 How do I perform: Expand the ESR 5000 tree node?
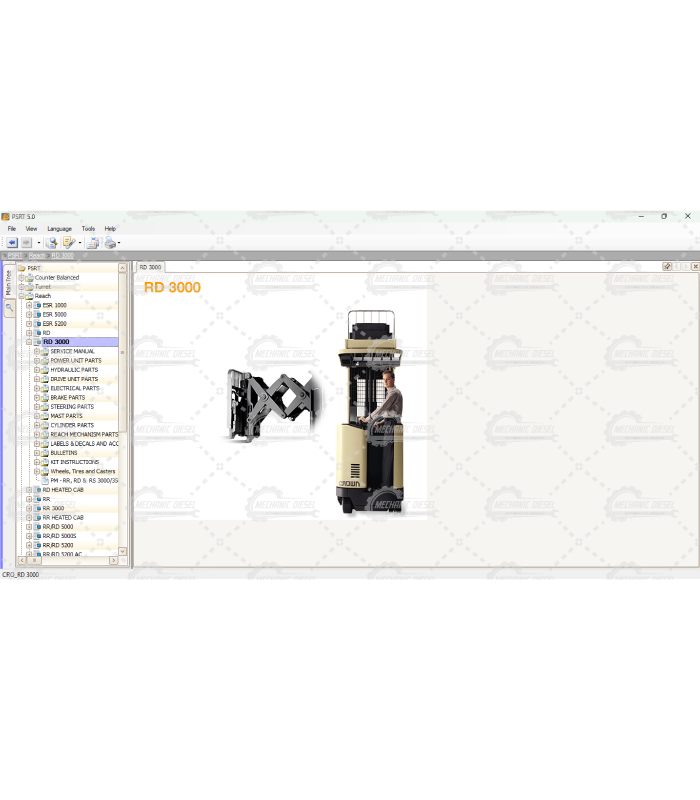29,314
